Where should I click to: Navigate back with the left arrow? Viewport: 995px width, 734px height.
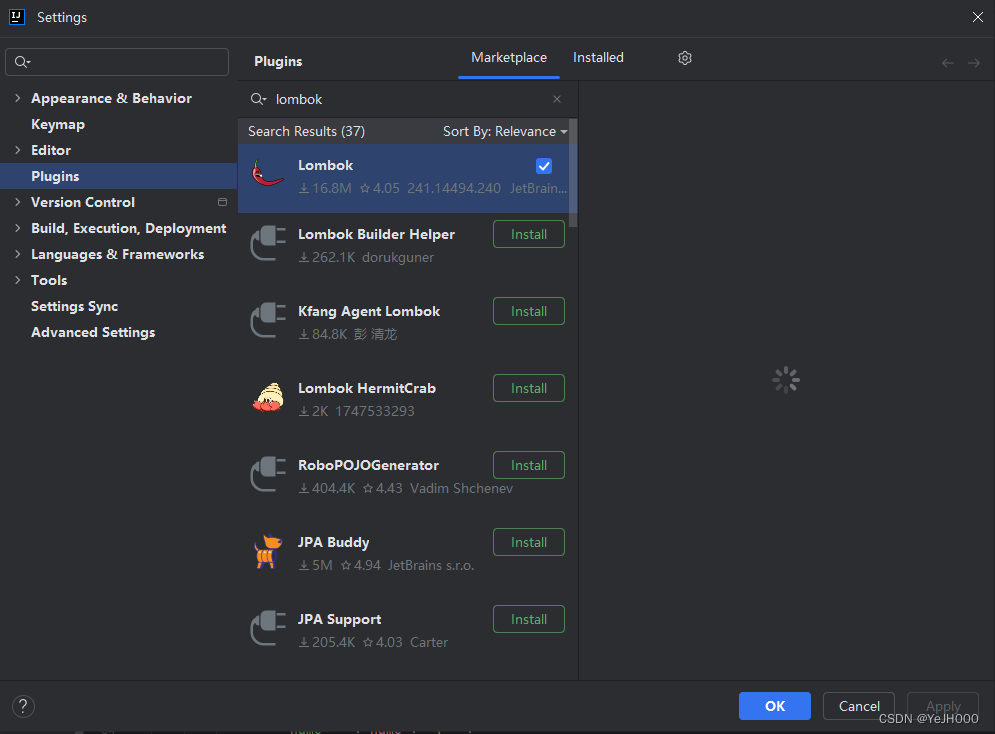(947, 63)
